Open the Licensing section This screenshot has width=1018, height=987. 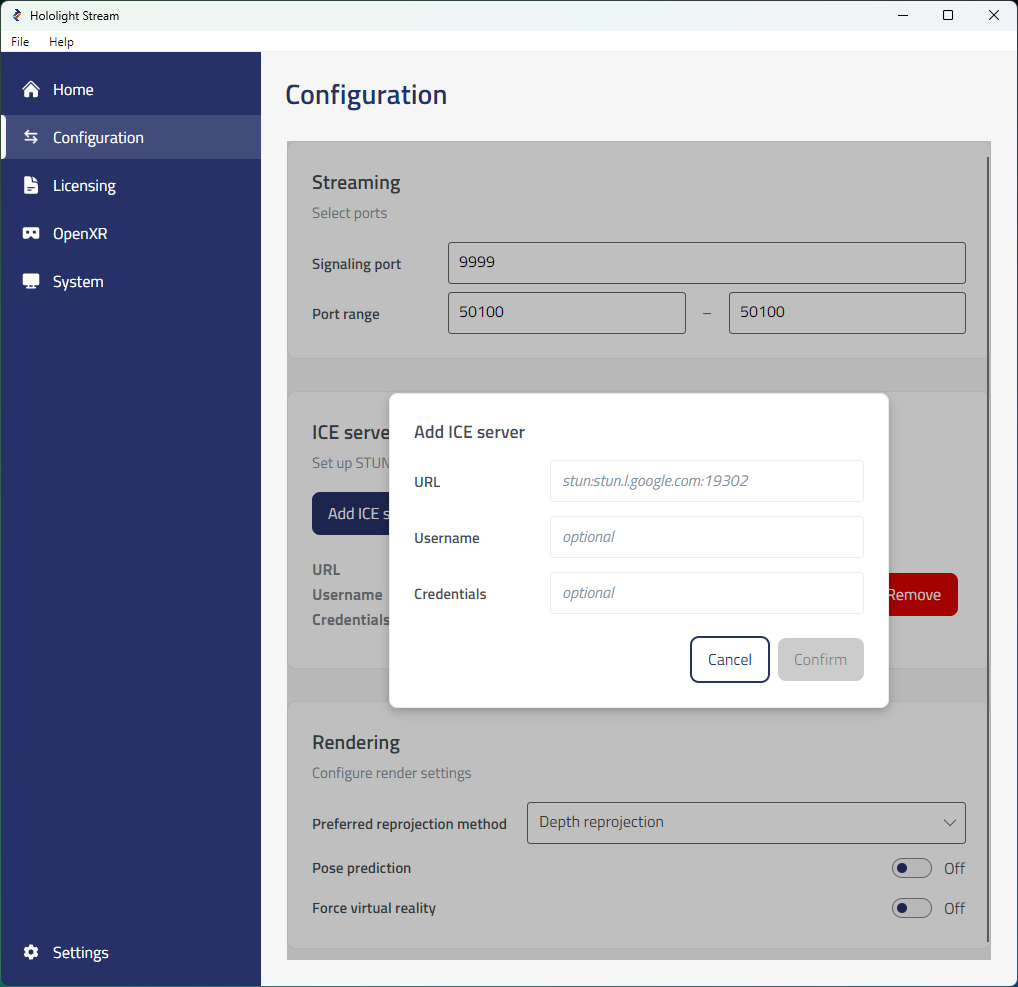tap(132, 185)
